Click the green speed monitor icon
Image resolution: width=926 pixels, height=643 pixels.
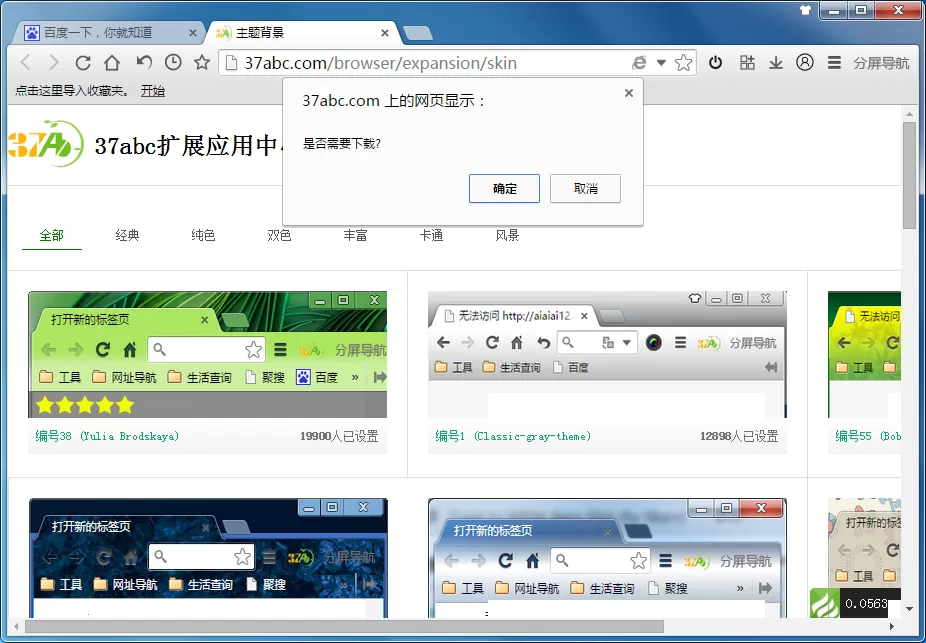(824, 603)
